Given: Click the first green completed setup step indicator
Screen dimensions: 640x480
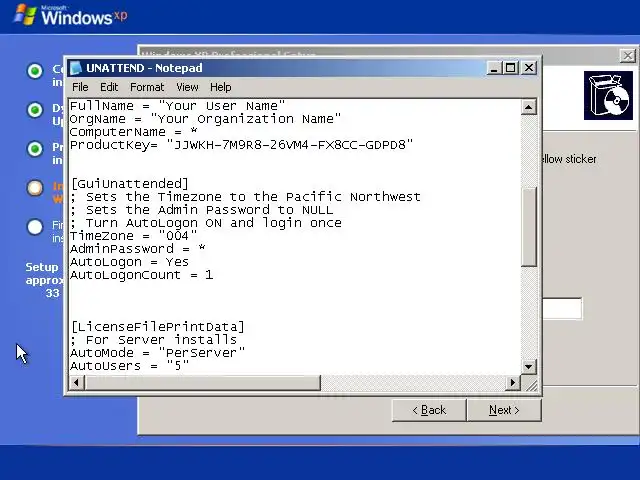Looking at the screenshot, I should click(x=35, y=71).
